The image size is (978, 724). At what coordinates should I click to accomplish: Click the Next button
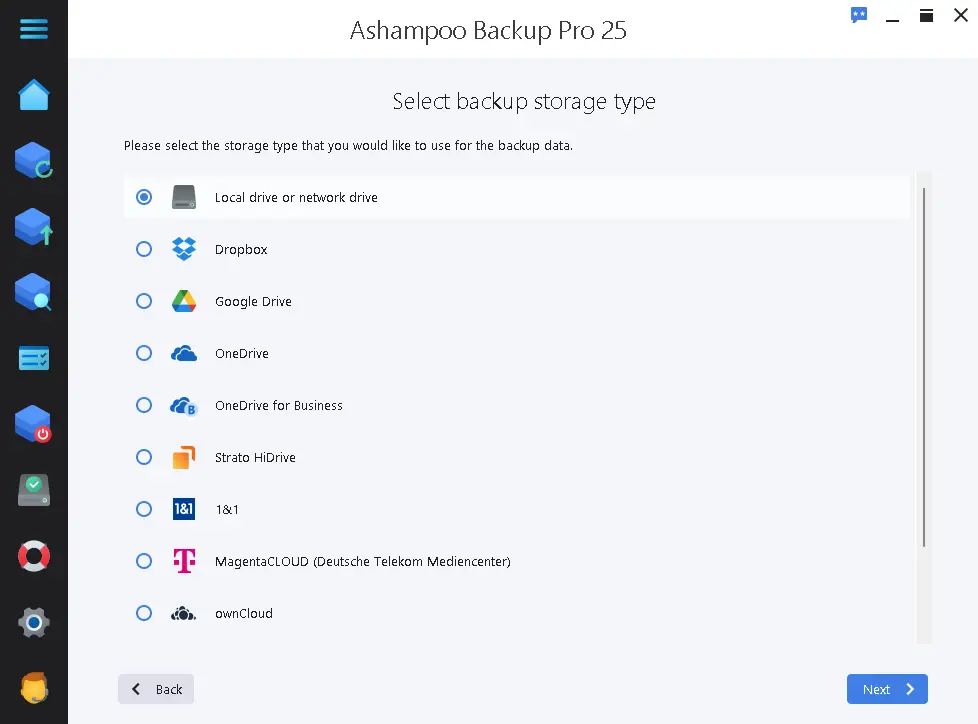pos(887,689)
